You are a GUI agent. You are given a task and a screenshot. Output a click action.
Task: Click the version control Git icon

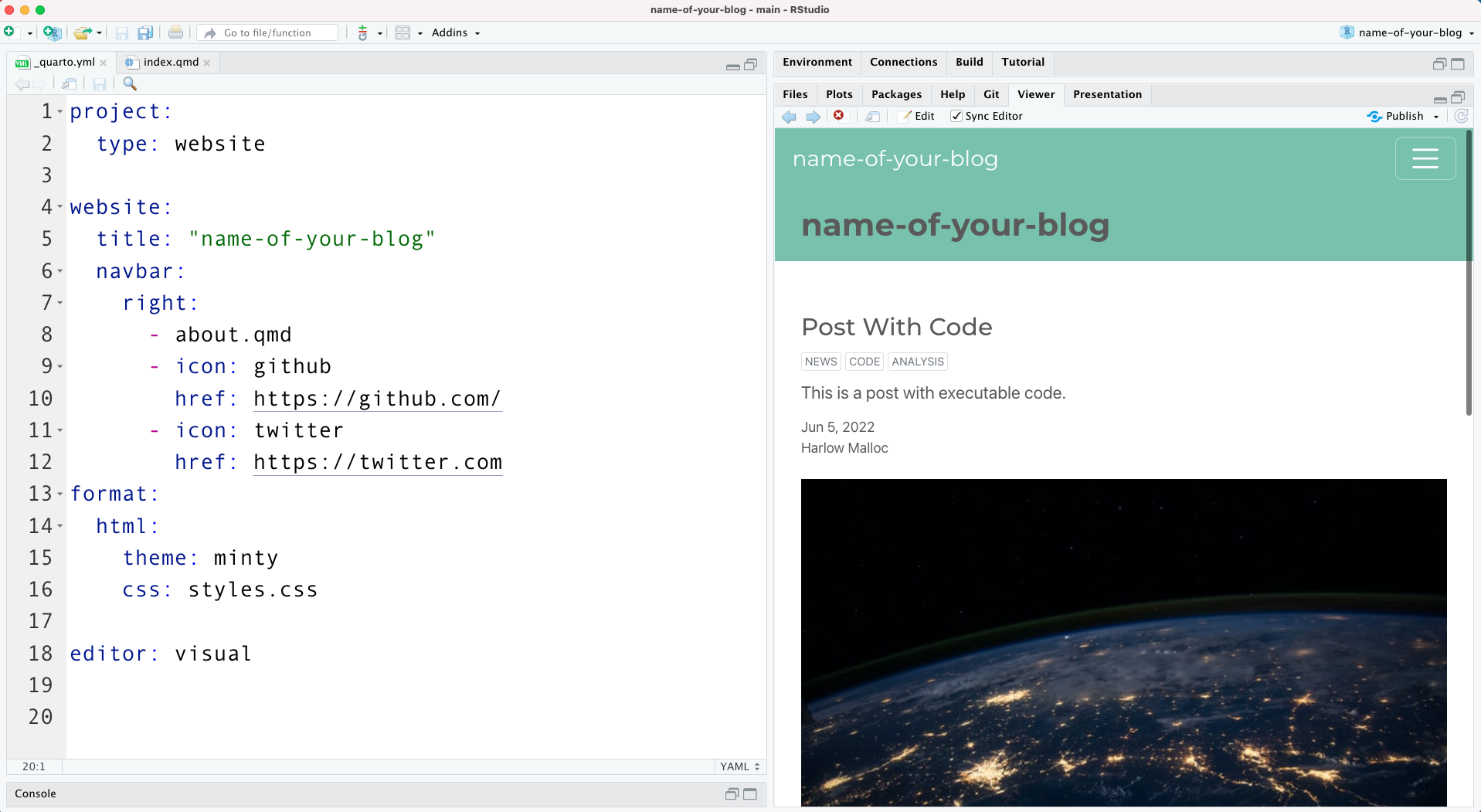362,32
